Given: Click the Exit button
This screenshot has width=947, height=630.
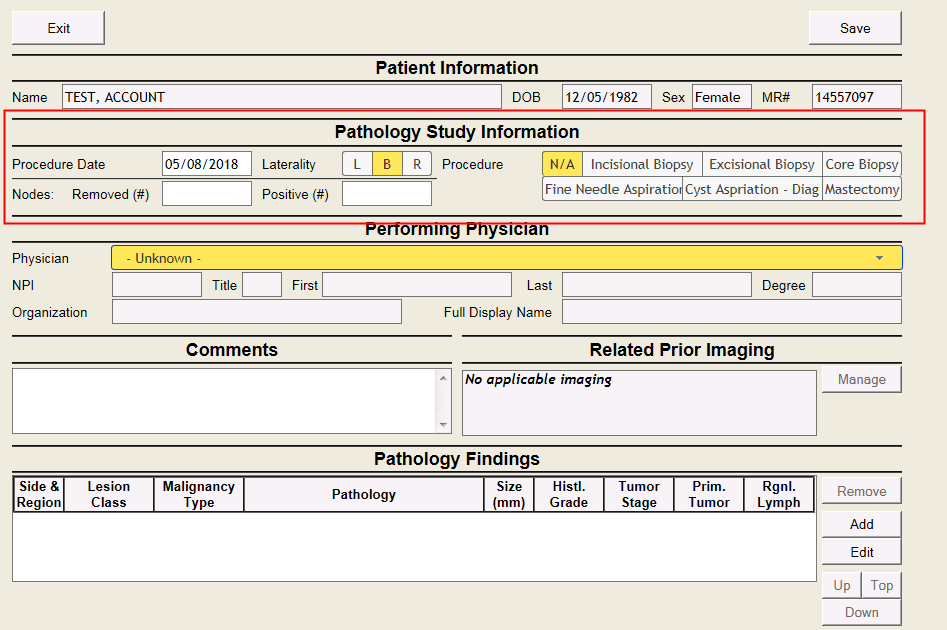Looking at the screenshot, I should click(58, 28).
